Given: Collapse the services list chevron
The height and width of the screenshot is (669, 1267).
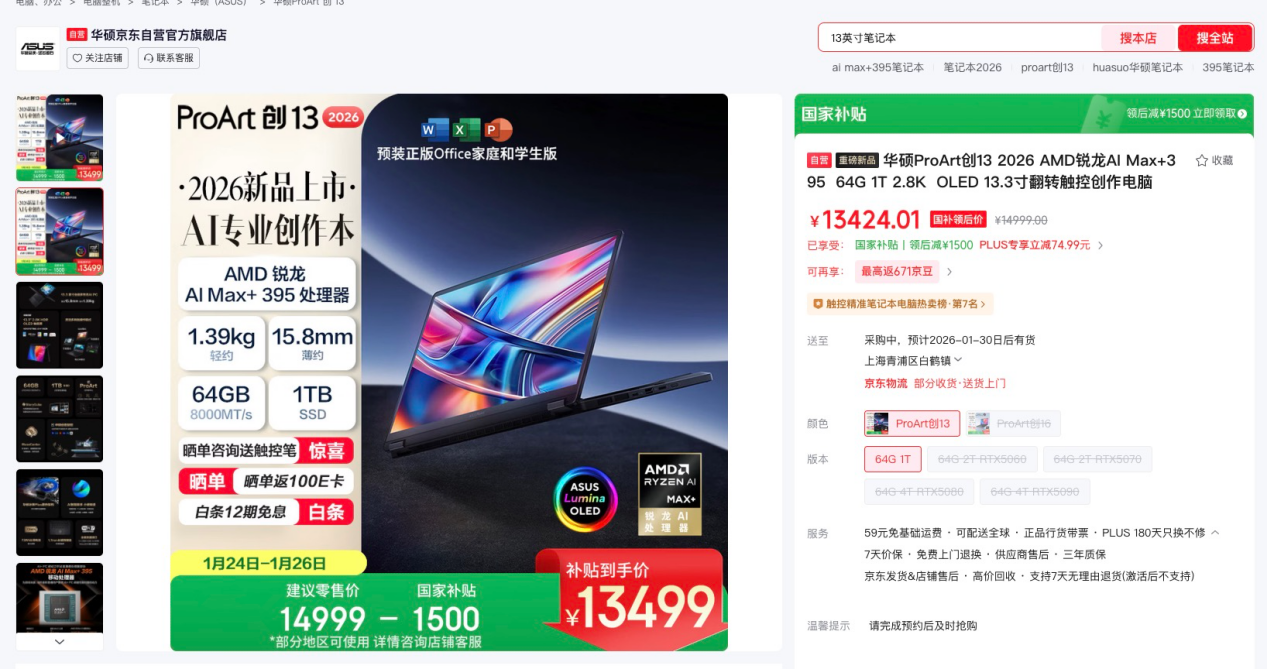Looking at the screenshot, I should point(1215,533).
